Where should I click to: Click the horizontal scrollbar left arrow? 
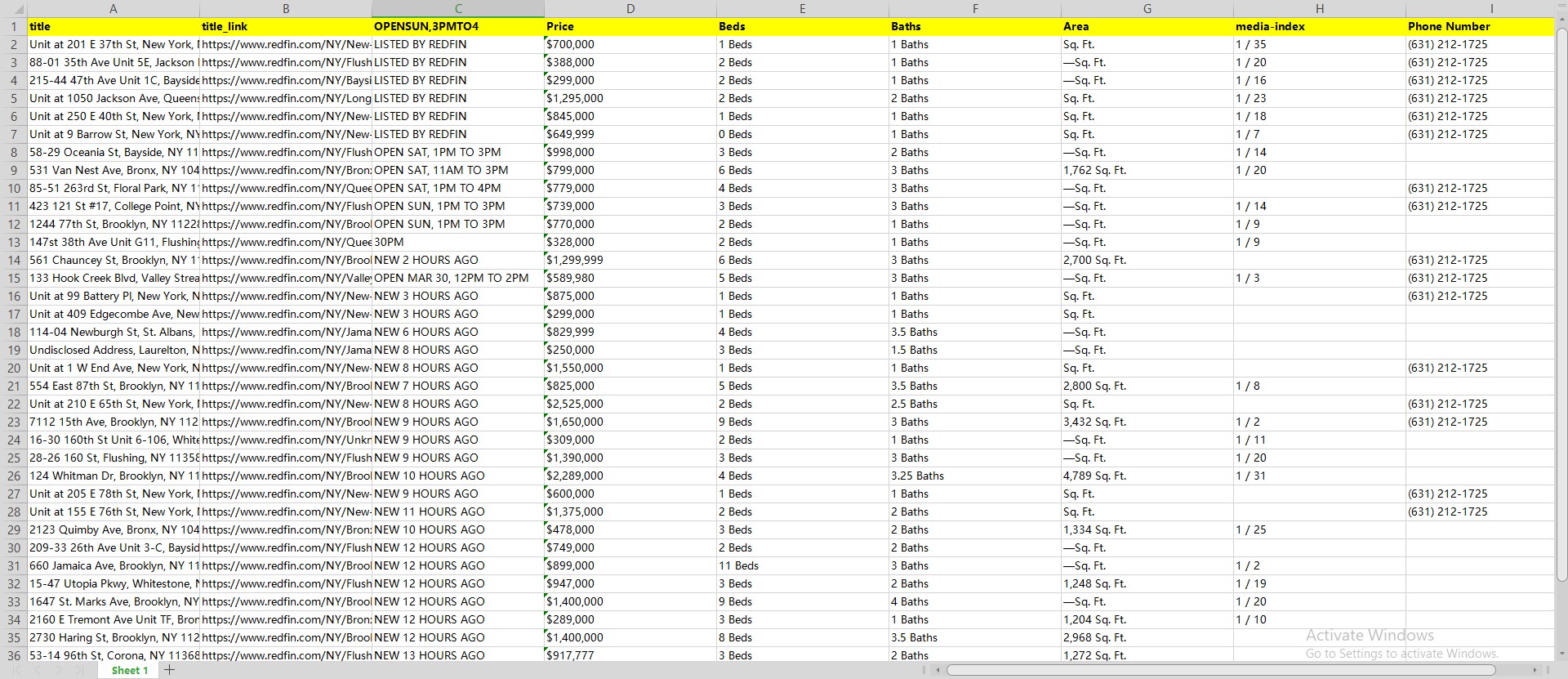[x=938, y=670]
